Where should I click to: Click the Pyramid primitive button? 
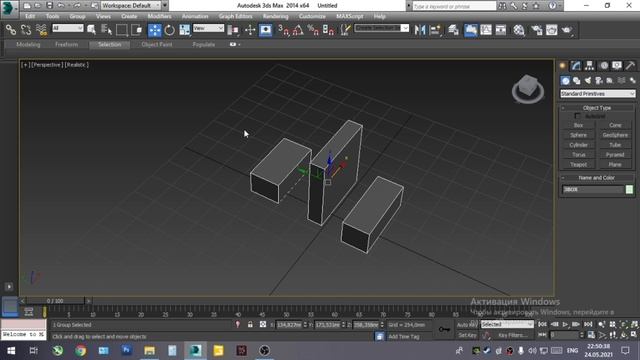click(615, 155)
